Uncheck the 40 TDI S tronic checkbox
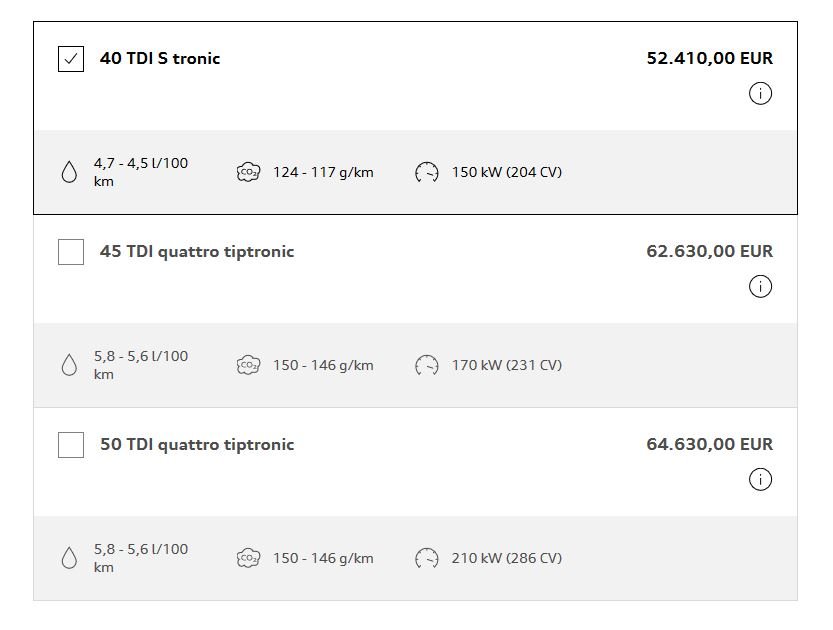The image size is (833, 630). click(71, 58)
